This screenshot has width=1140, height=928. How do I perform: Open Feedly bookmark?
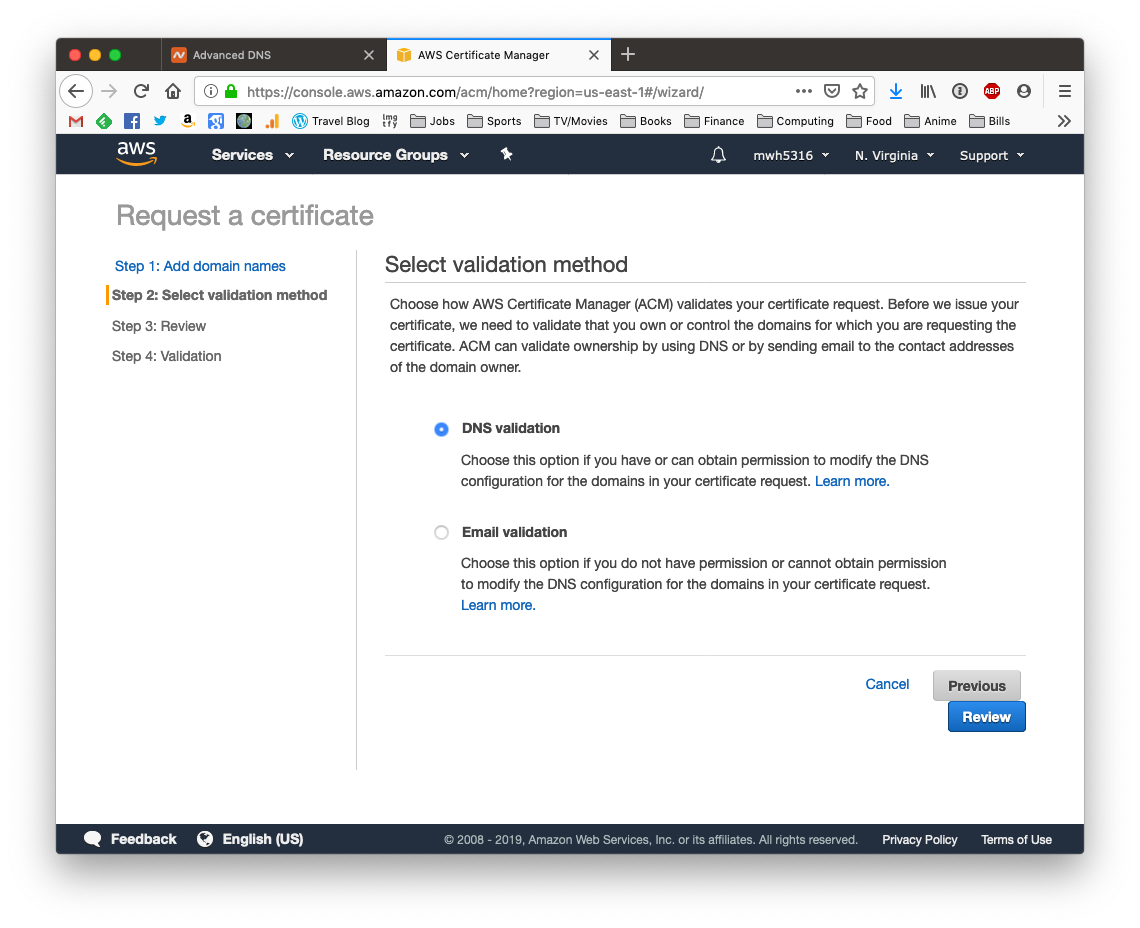point(104,121)
